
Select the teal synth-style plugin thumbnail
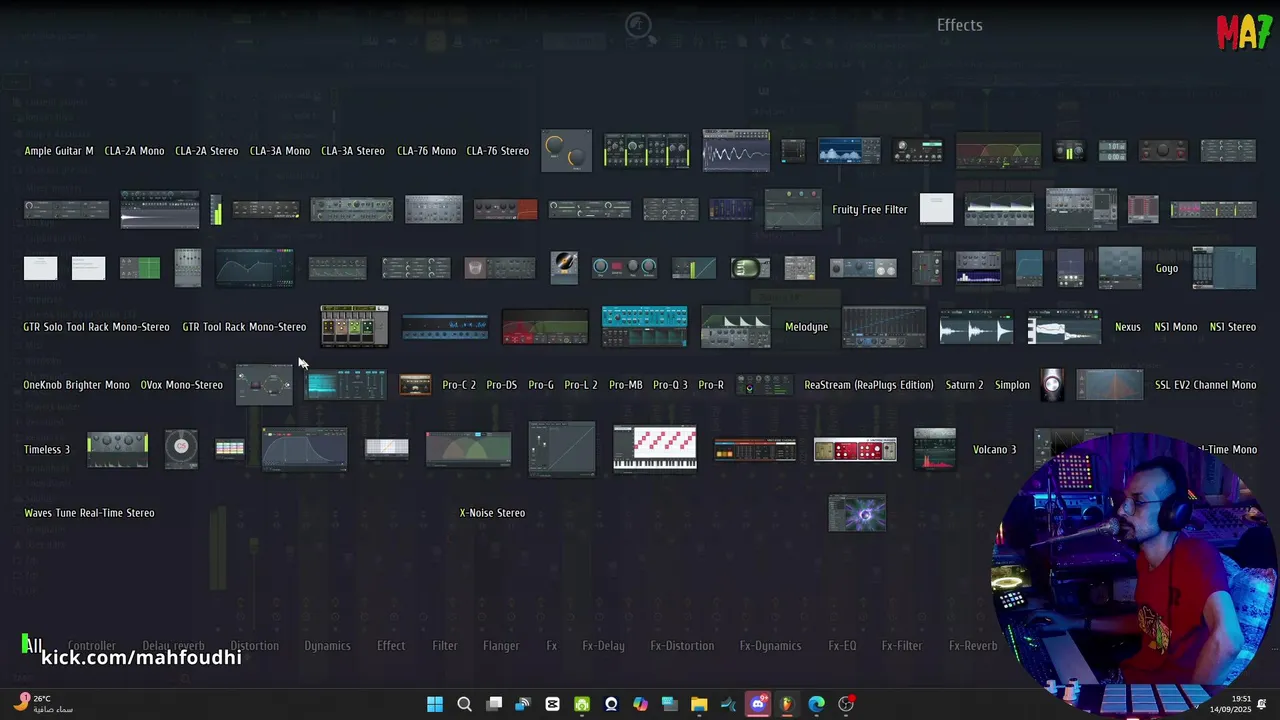[644, 326]
